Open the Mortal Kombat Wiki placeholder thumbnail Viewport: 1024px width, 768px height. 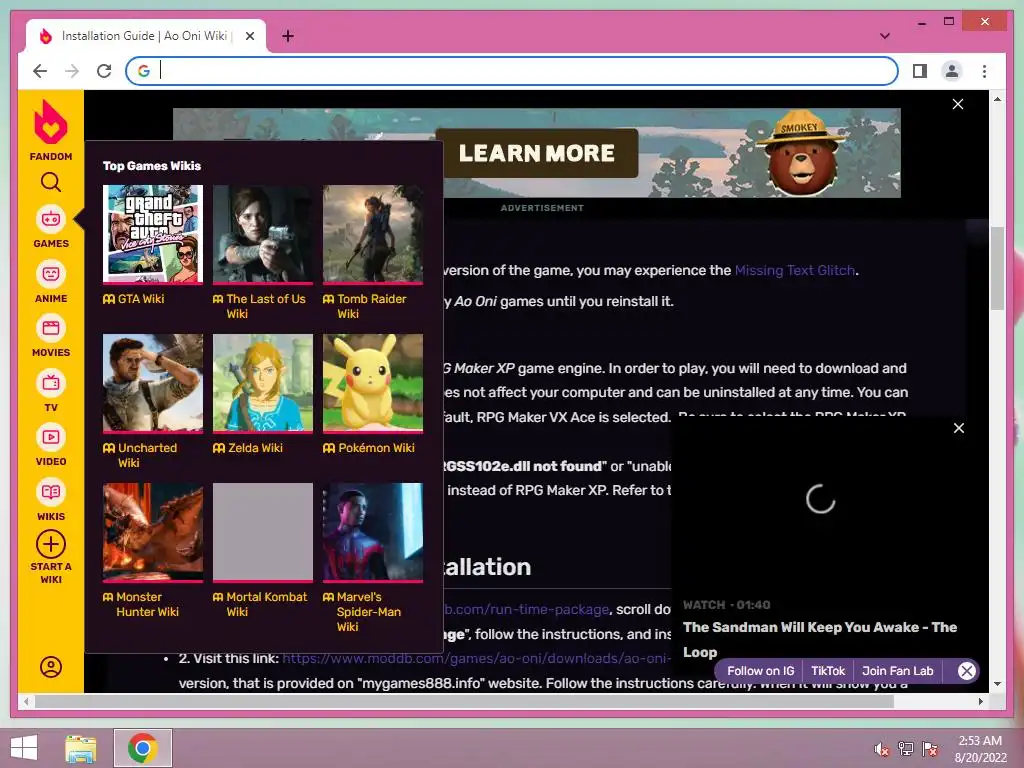click(x=263, y=532)
